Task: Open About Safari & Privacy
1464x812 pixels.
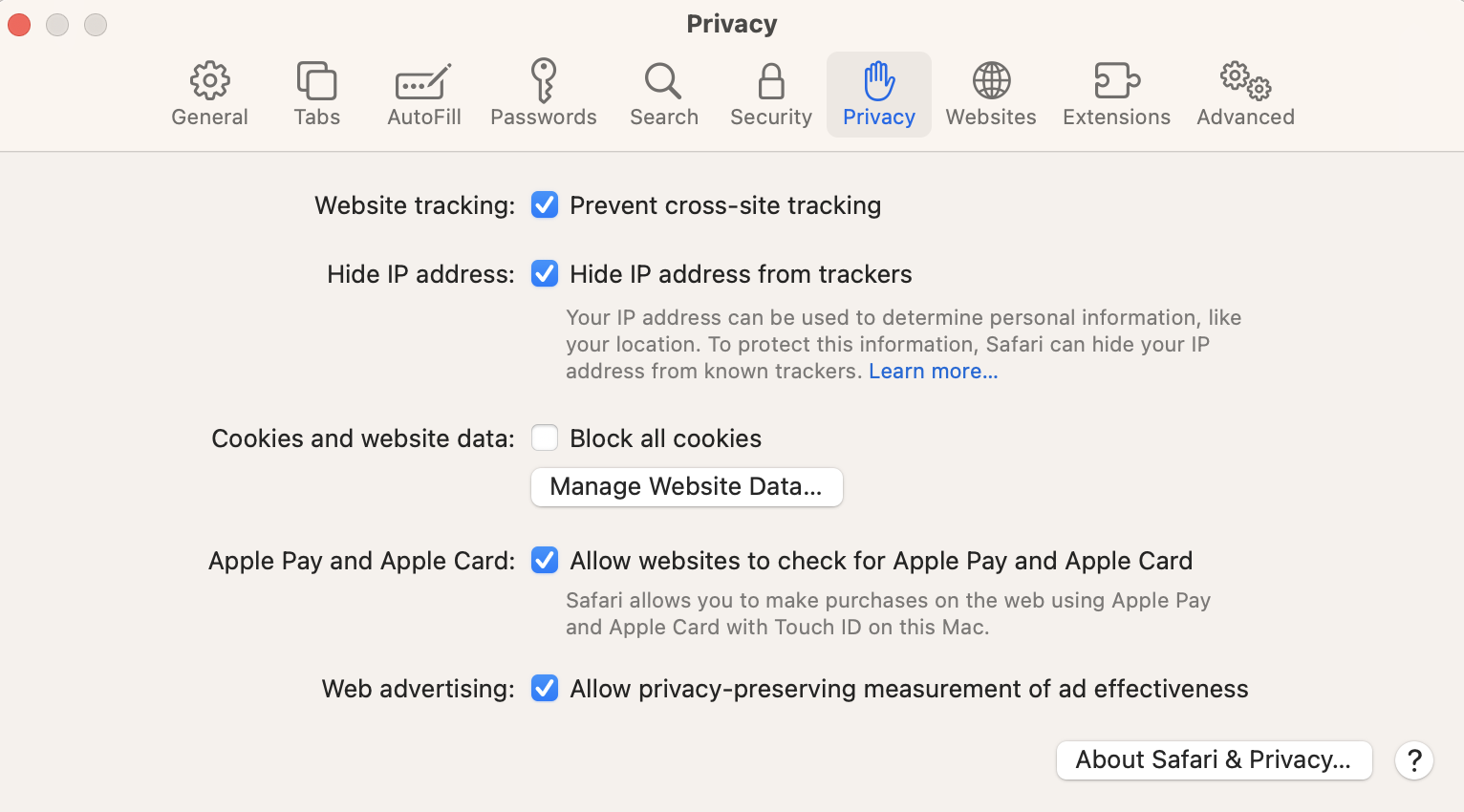Action: point(1214,760)
